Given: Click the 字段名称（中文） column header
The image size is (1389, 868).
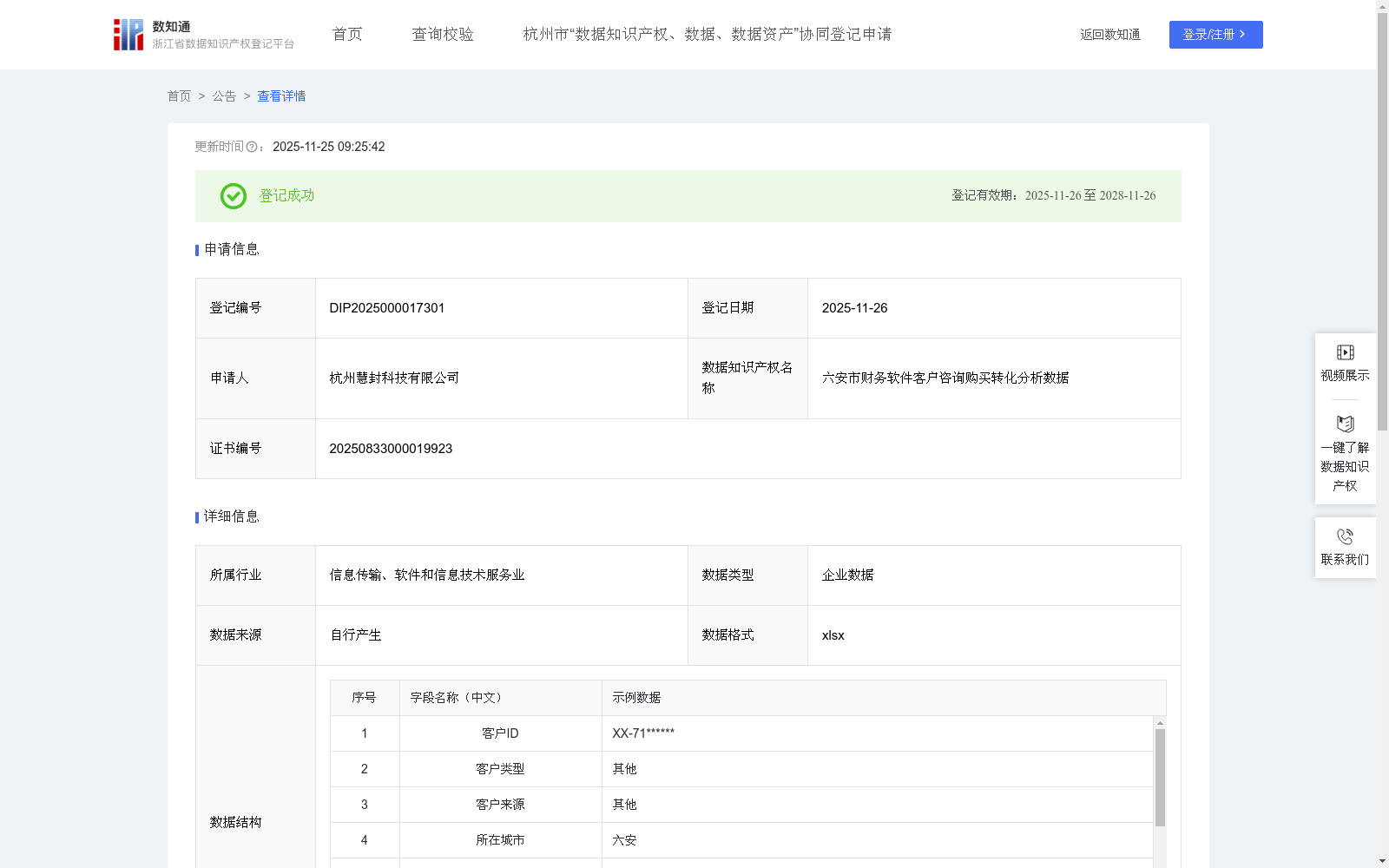Looking at the screenshot, I should 501,698.
